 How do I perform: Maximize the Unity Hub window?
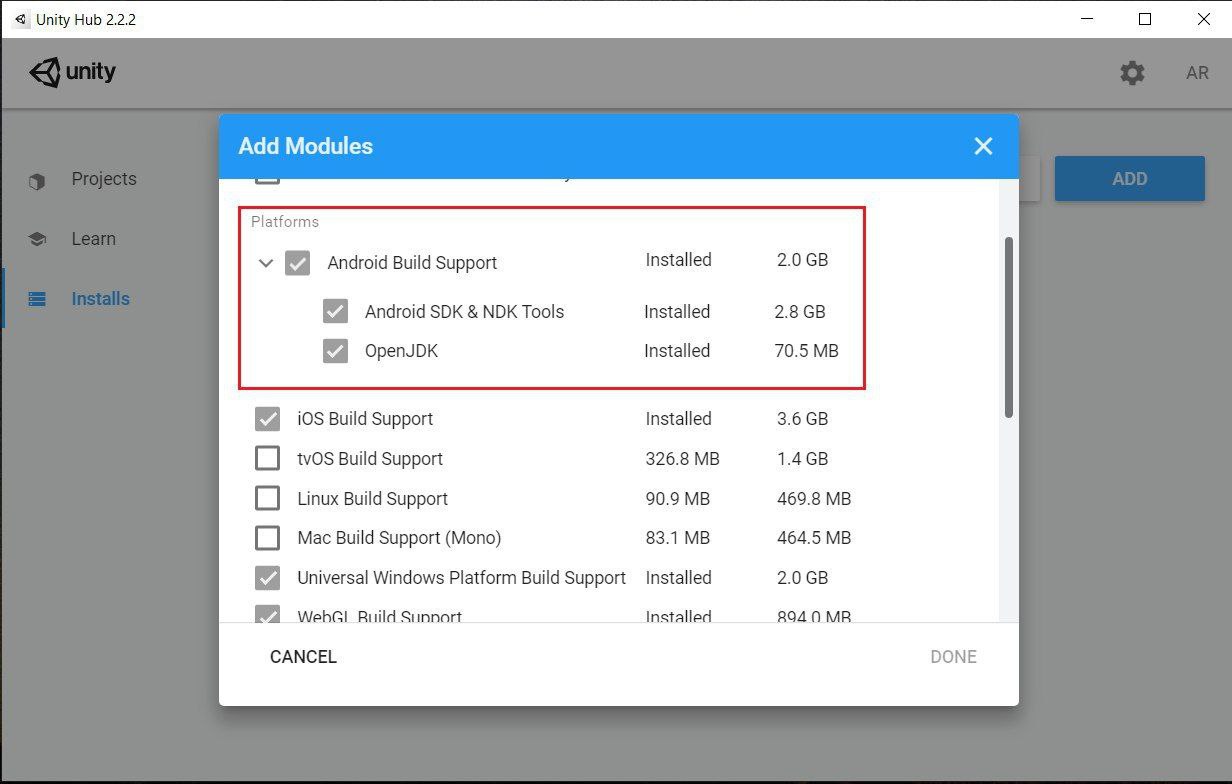point(1145,19)
